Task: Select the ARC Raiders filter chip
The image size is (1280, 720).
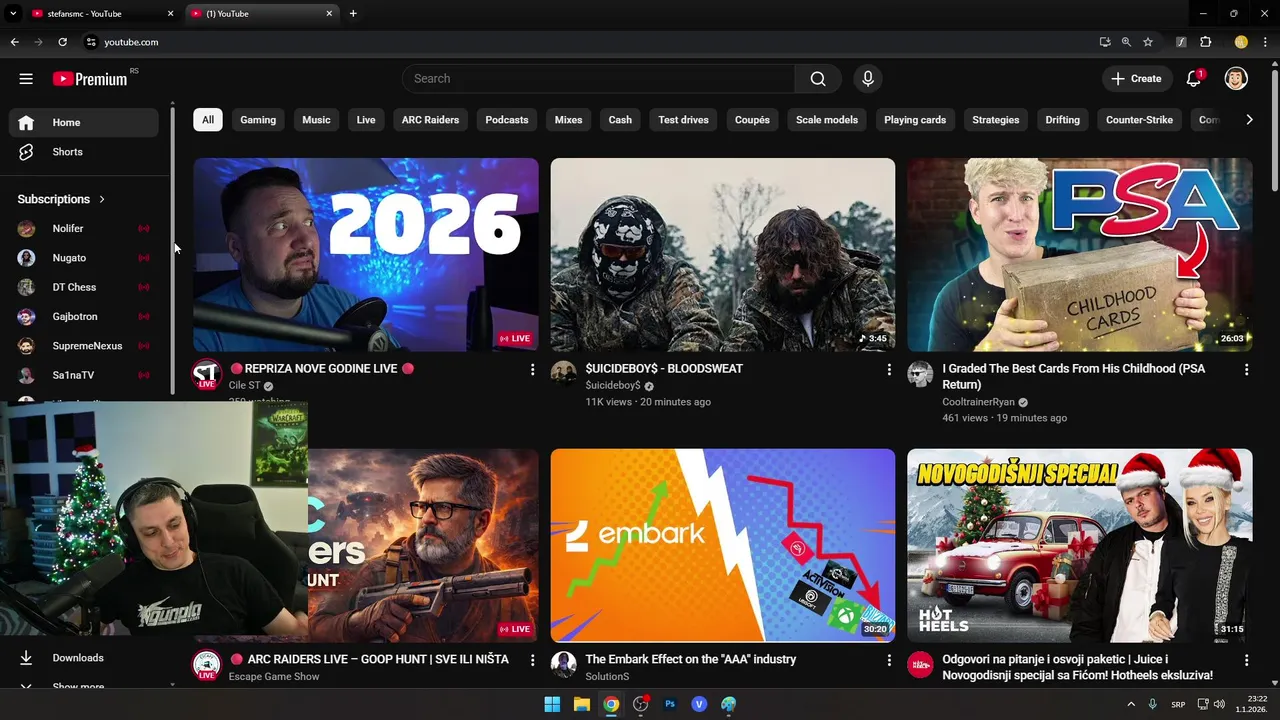Action: tap(430, 120)
